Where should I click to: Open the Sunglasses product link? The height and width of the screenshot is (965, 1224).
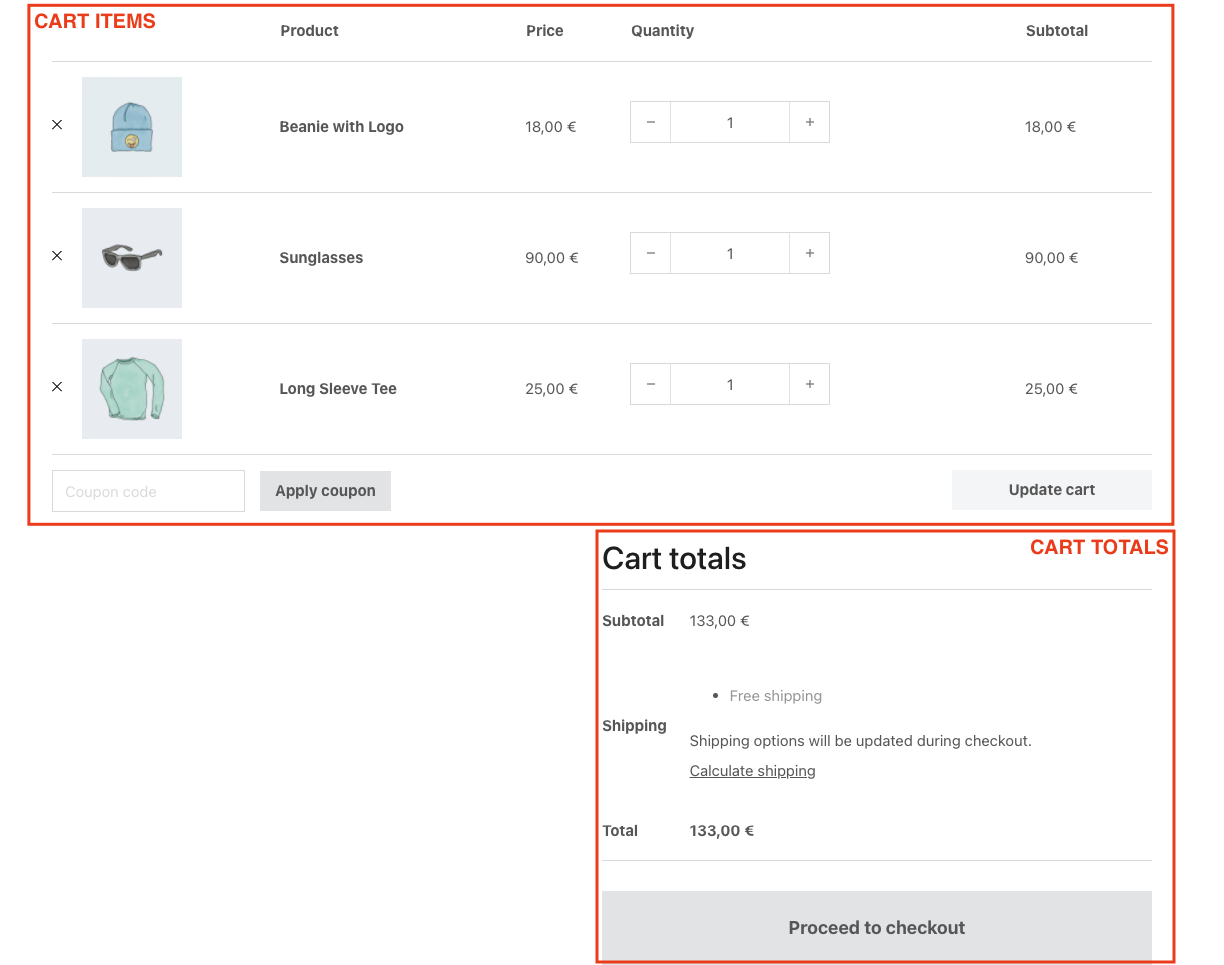321,258
